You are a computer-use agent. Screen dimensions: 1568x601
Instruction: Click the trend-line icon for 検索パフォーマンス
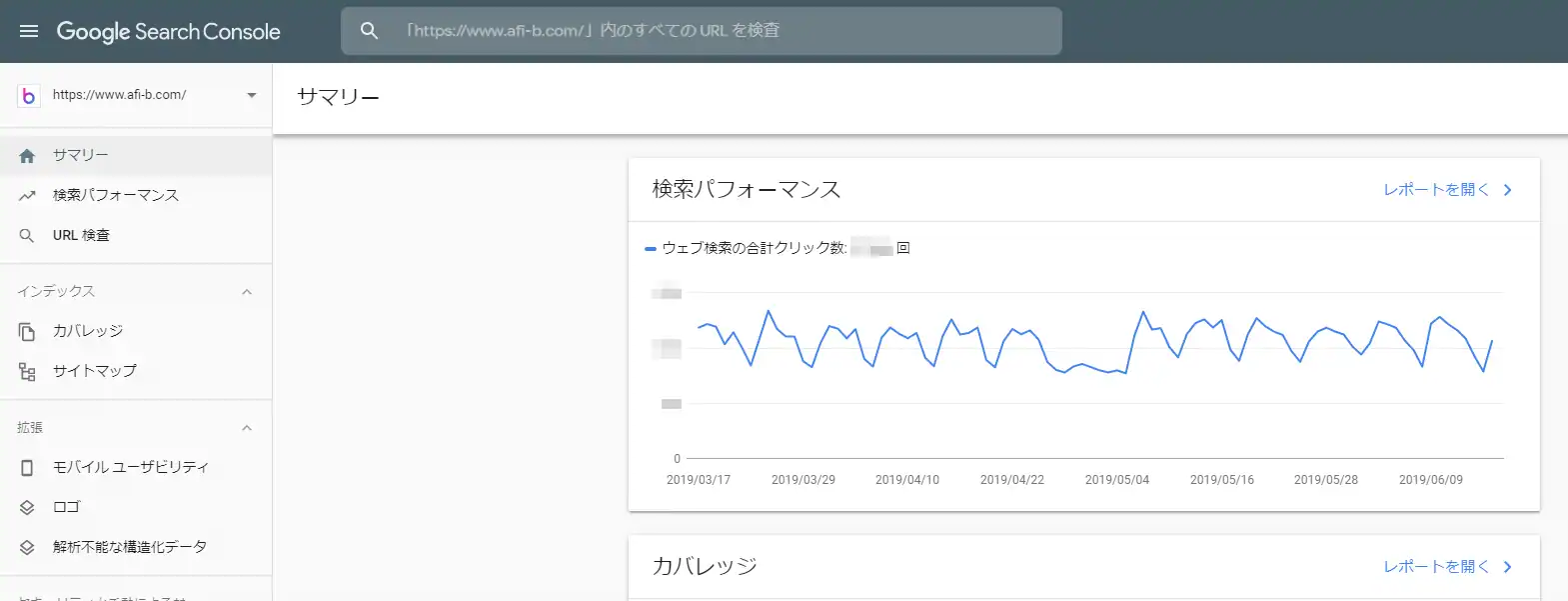tap(27, 196)
